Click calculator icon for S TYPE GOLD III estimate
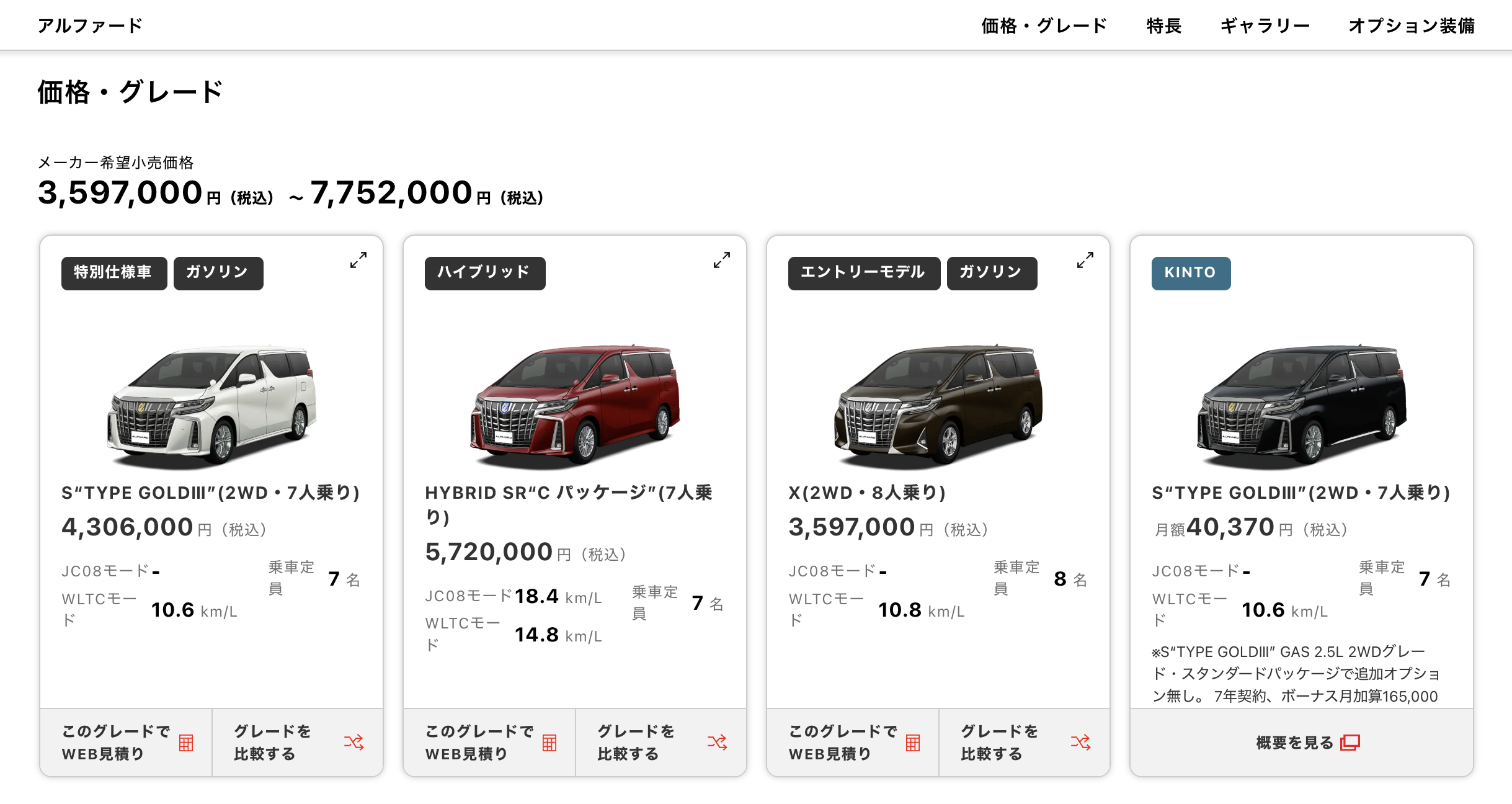The image size is (1512, 804). [186, 743]
